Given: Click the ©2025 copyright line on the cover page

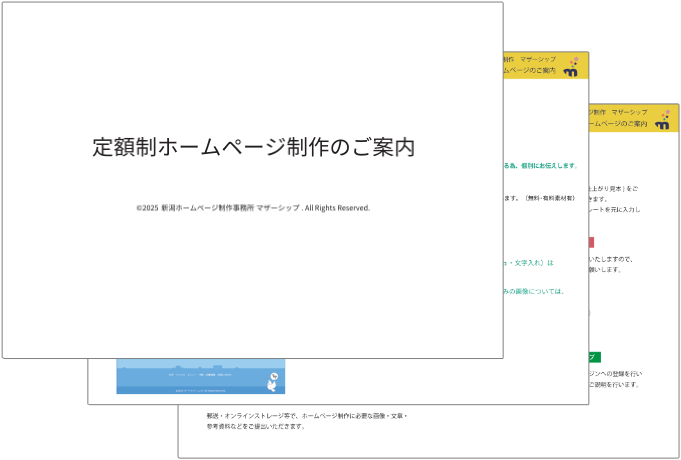Looking at the screenshot, I should click(x=253, y=208).
